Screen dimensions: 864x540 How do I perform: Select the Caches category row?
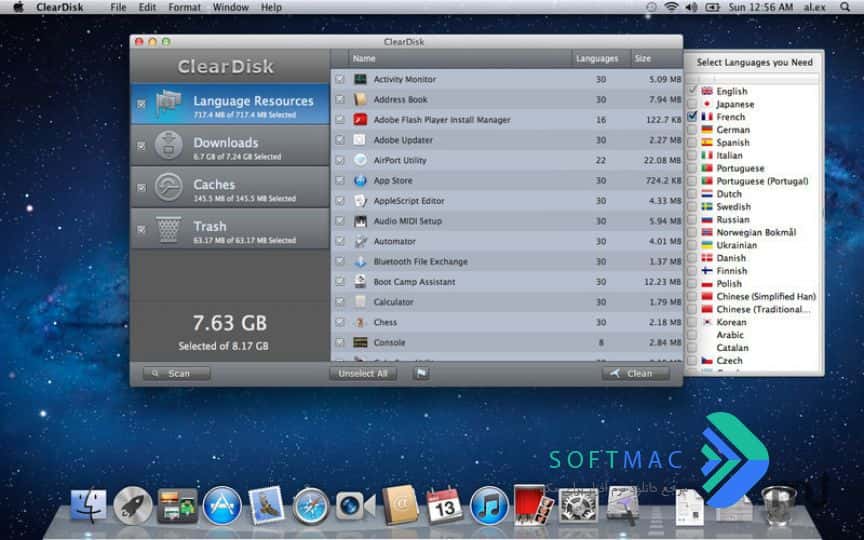pos(230,188)
